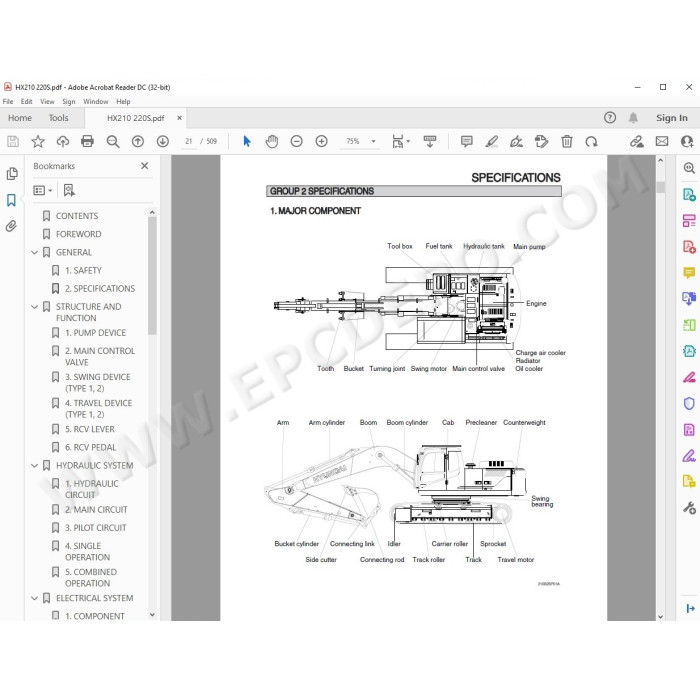The width and height of the screenshot is (700, 700).
Task: Zoom in with plus circle icon
Action: [x=321, y=142]
